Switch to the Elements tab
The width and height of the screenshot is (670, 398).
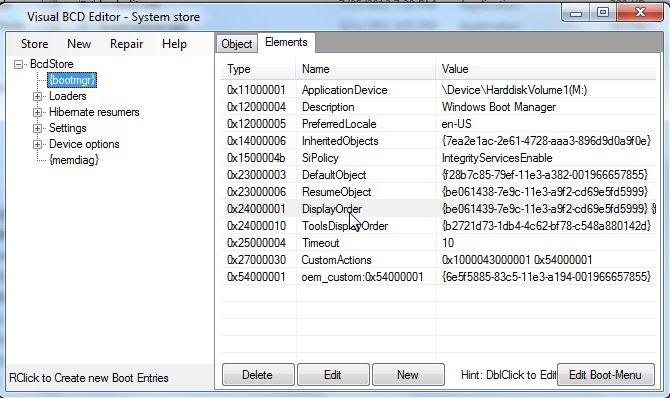coord(286,42)
